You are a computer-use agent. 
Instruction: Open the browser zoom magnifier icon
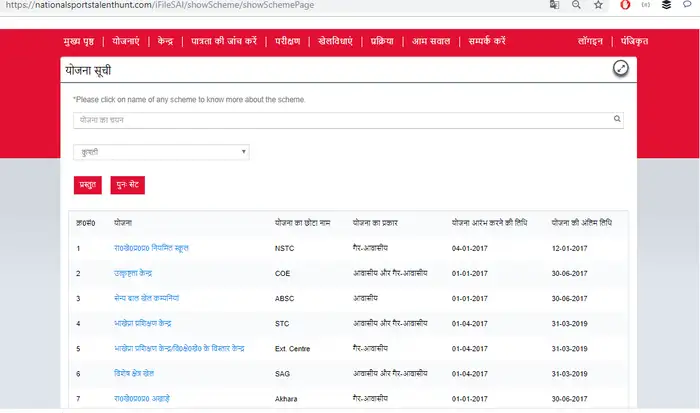[577, 5]
